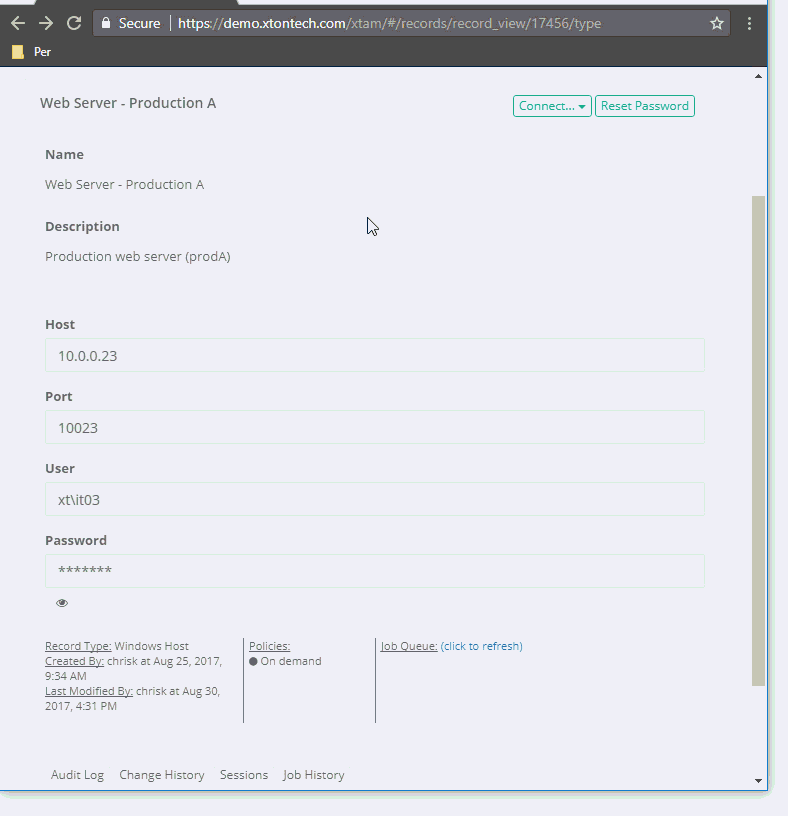
Task: Select the Port field showing 10023
Action: [x=374, y=427]
